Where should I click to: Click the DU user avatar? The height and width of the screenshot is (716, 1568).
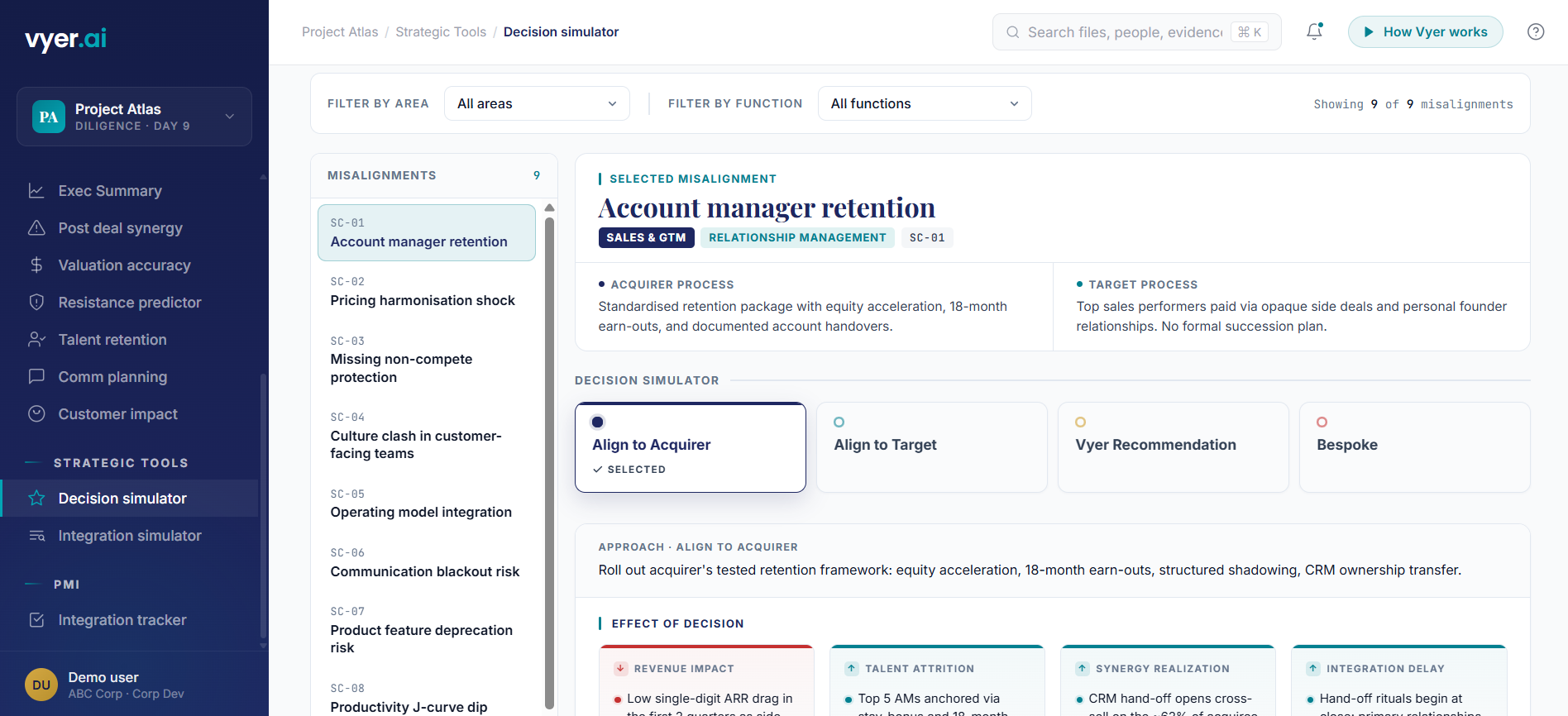click(x=41, y=685)
